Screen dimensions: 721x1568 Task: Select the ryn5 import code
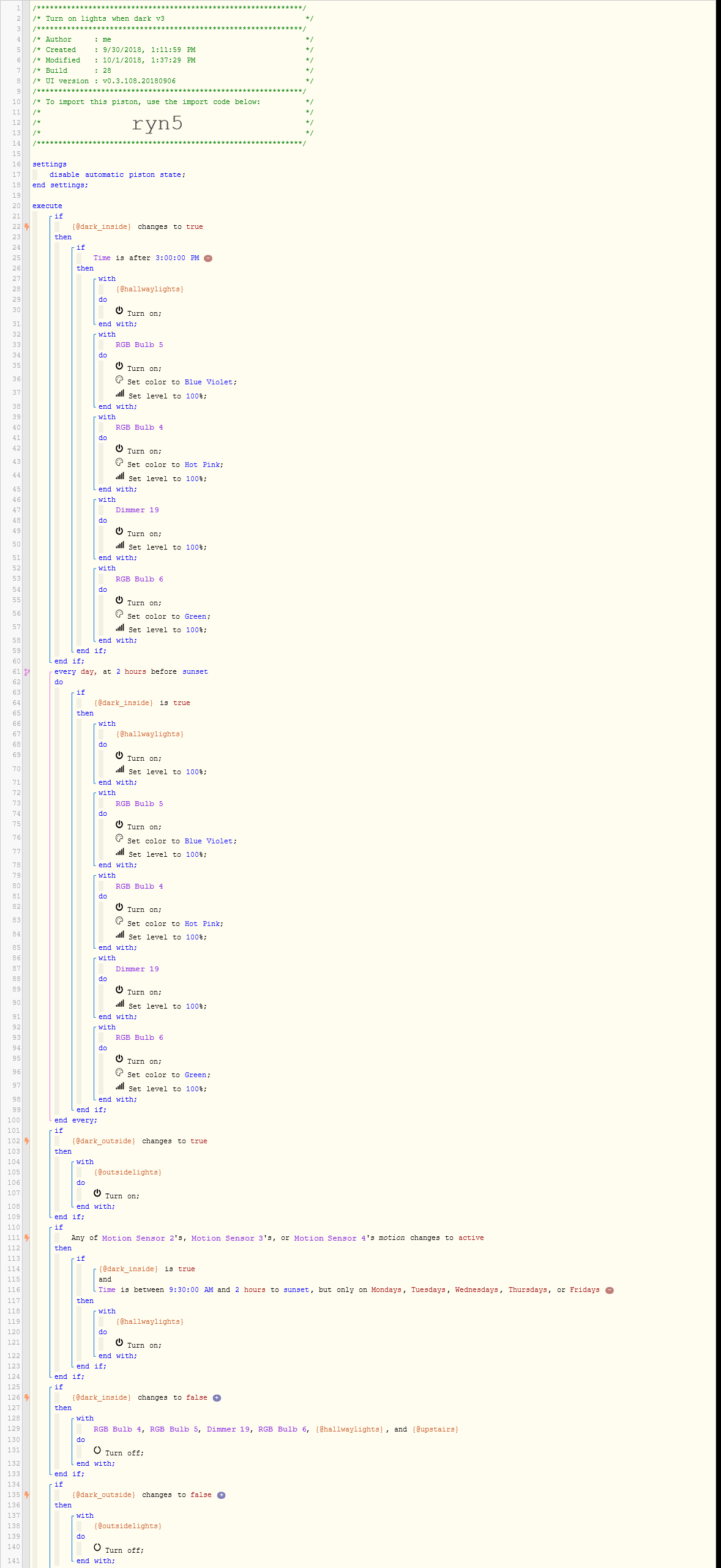click(x=157, y=124)
